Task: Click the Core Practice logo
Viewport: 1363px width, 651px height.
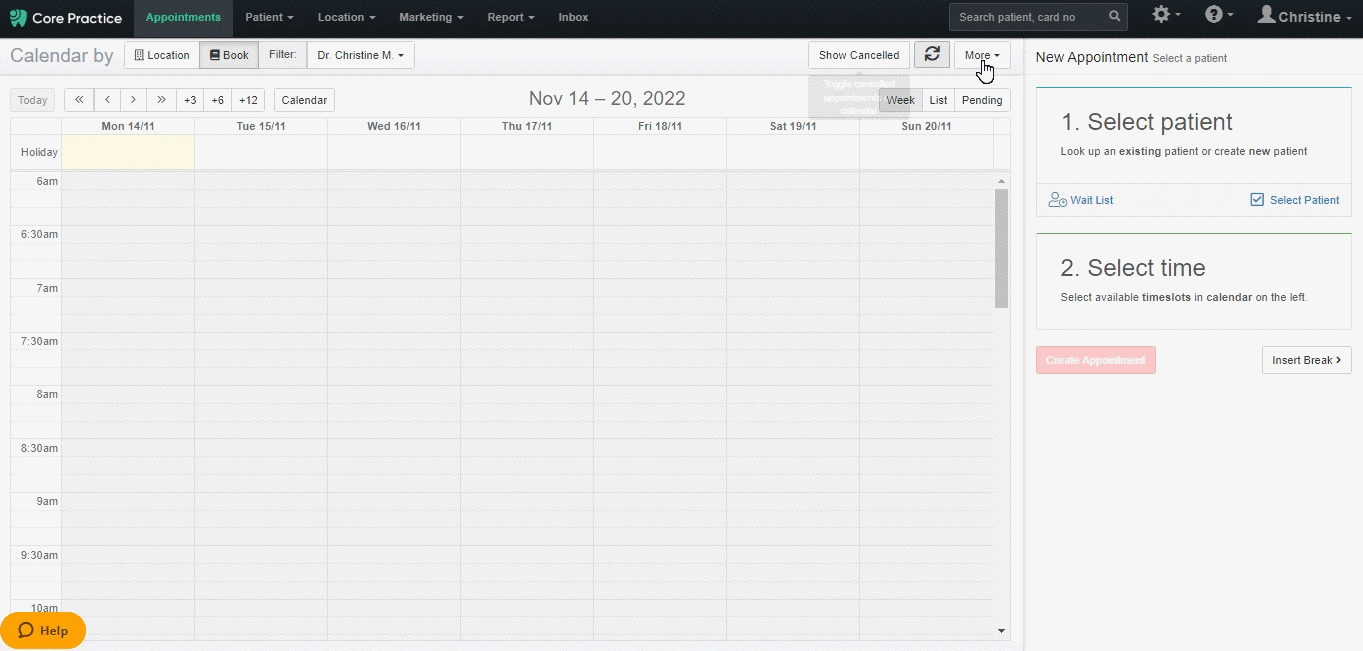Action: click(66, 18)
